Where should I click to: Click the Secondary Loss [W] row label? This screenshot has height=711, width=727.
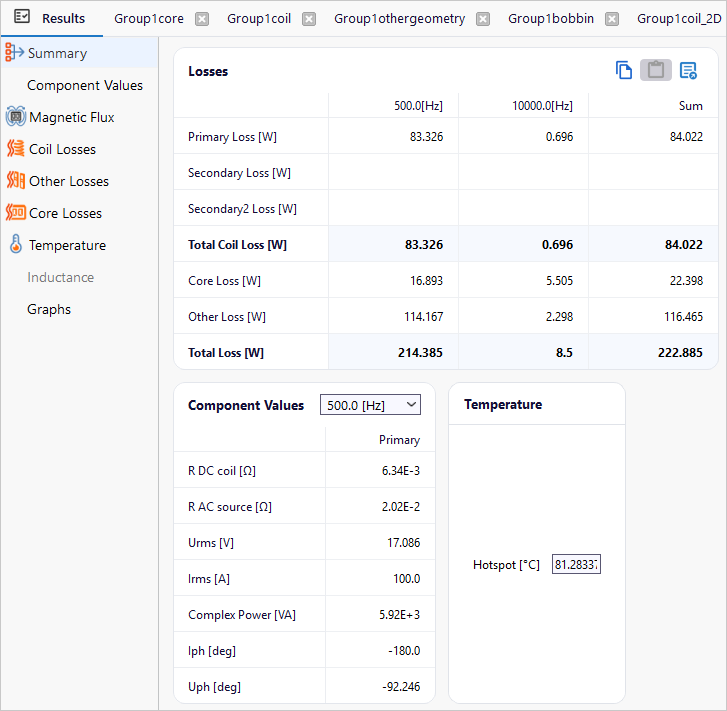tap(239, 173)
